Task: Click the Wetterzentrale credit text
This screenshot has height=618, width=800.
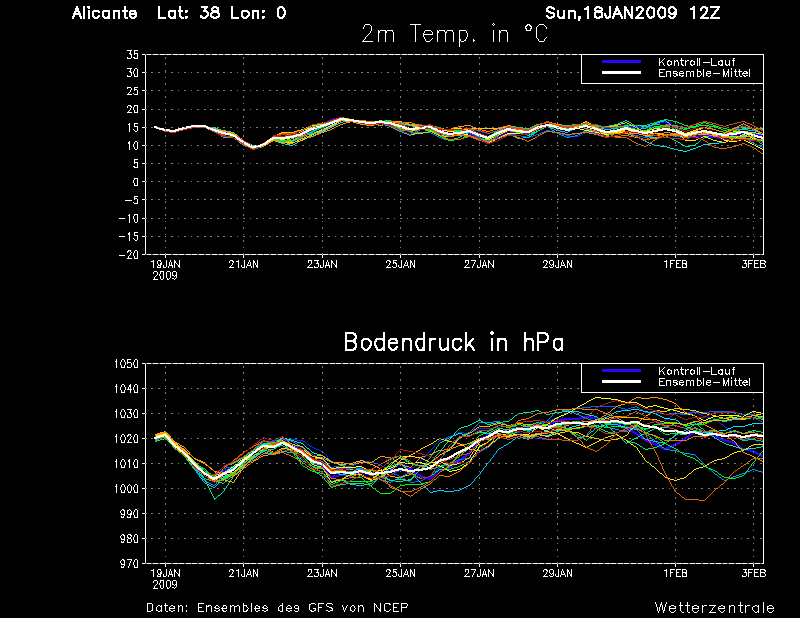Action: [714, 608]
